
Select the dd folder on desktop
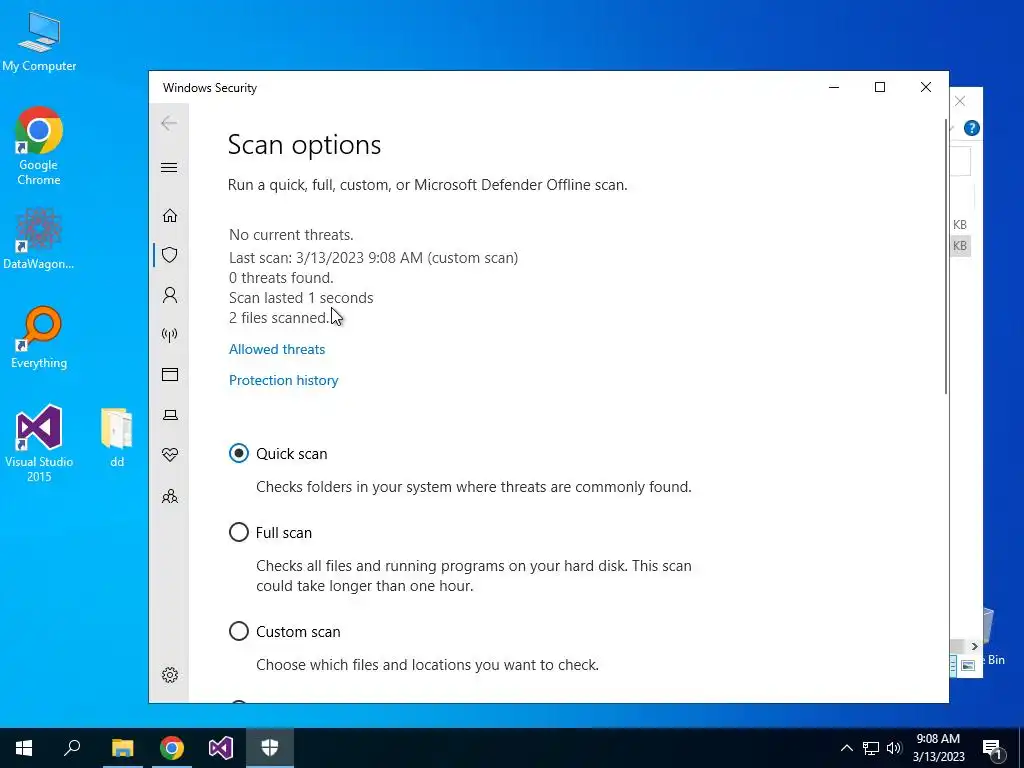coord(117,438)
